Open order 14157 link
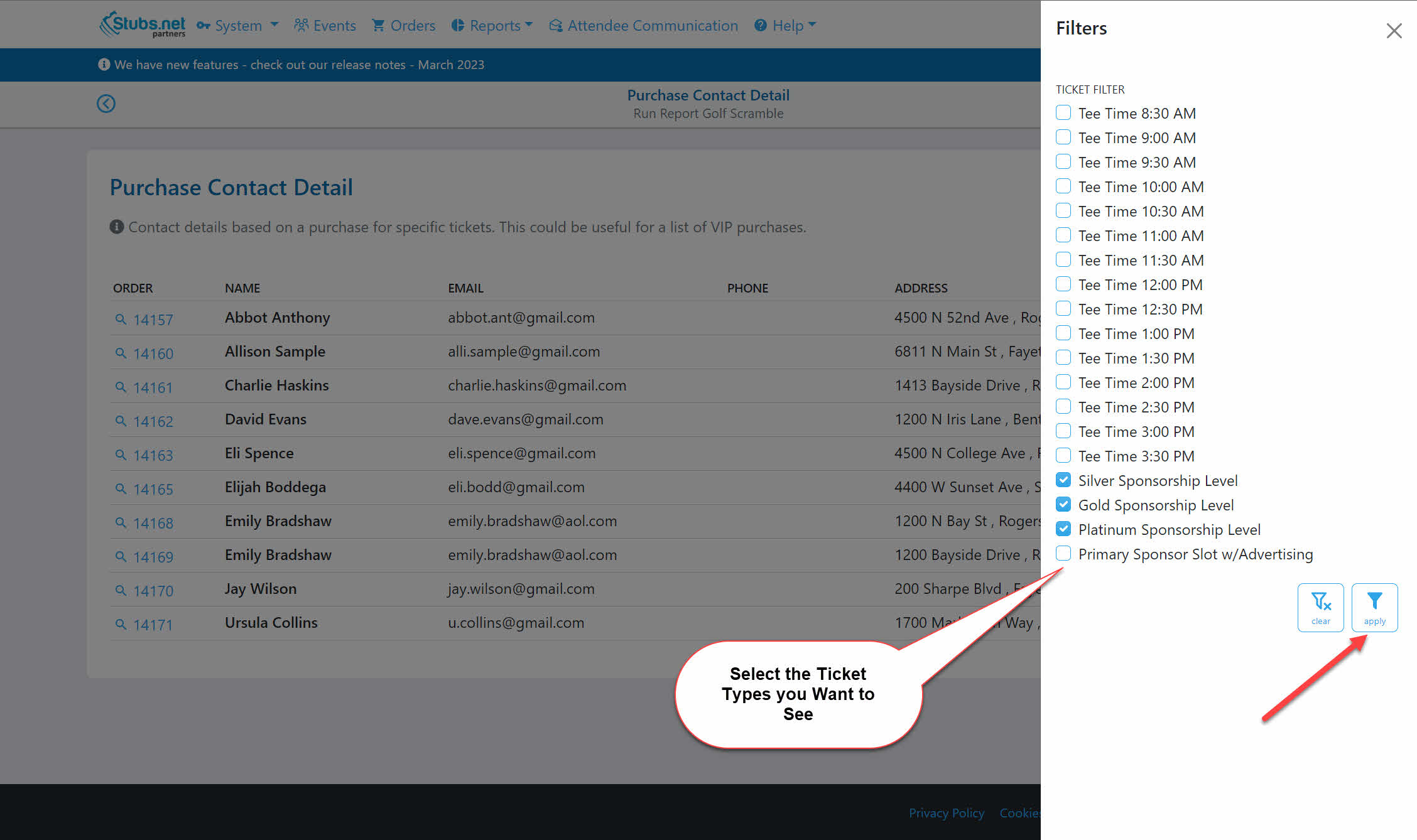 (x=153, y=320)
